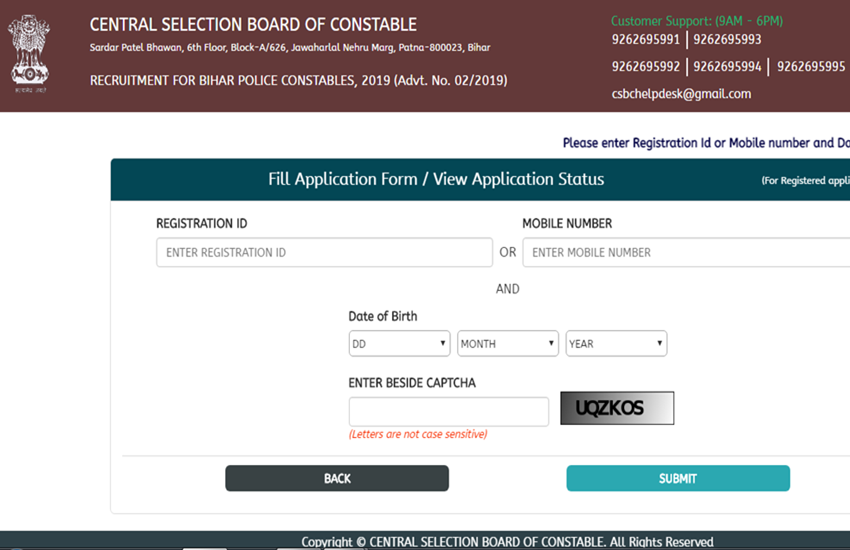Open the YEAR dropdown
850x550 pixels.
pos(616,344)
